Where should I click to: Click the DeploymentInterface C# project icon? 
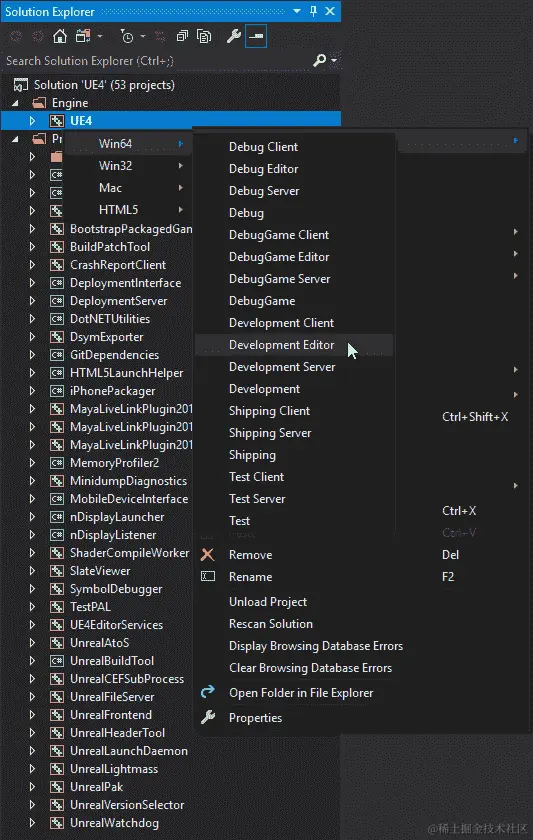click(57, 283)
